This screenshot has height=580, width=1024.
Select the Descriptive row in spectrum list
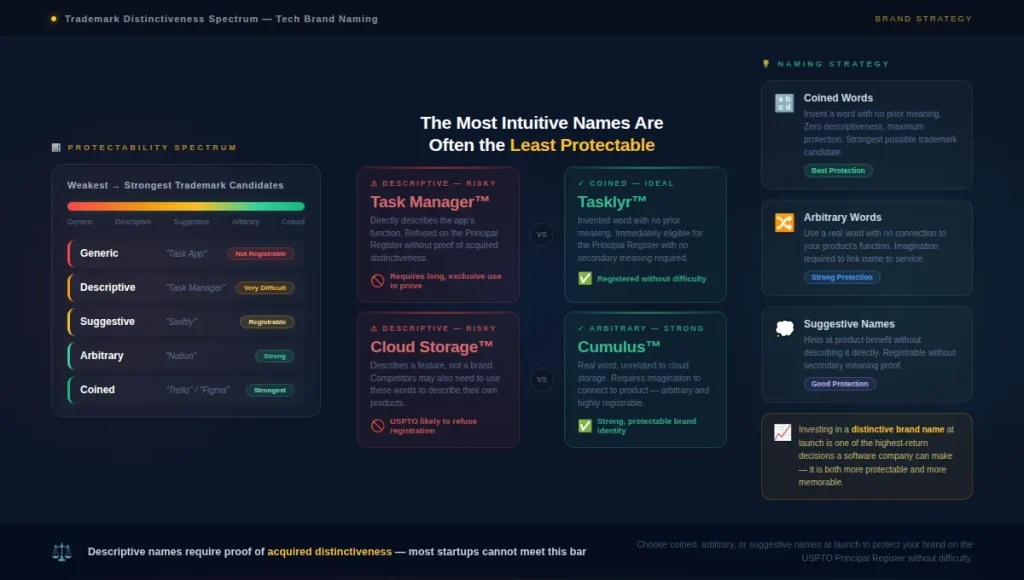[x=185, y=287]
